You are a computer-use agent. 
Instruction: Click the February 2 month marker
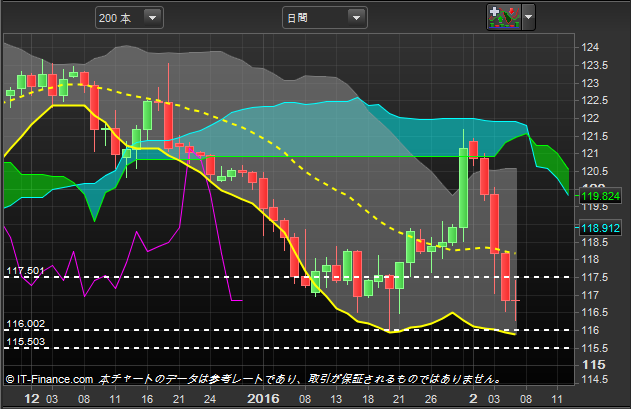point(473,399)
